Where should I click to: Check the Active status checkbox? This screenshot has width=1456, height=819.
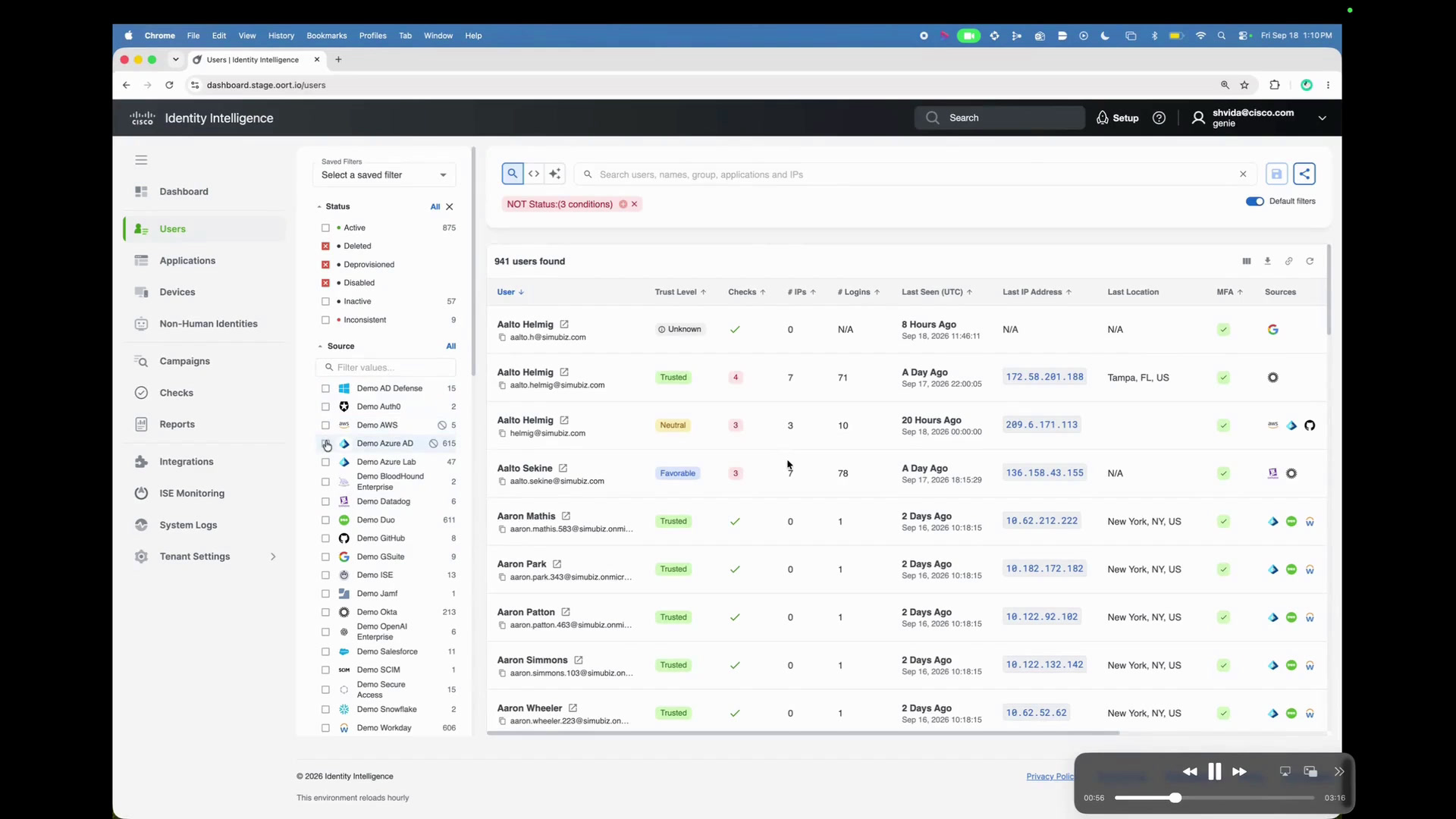[x=325, y=227]
